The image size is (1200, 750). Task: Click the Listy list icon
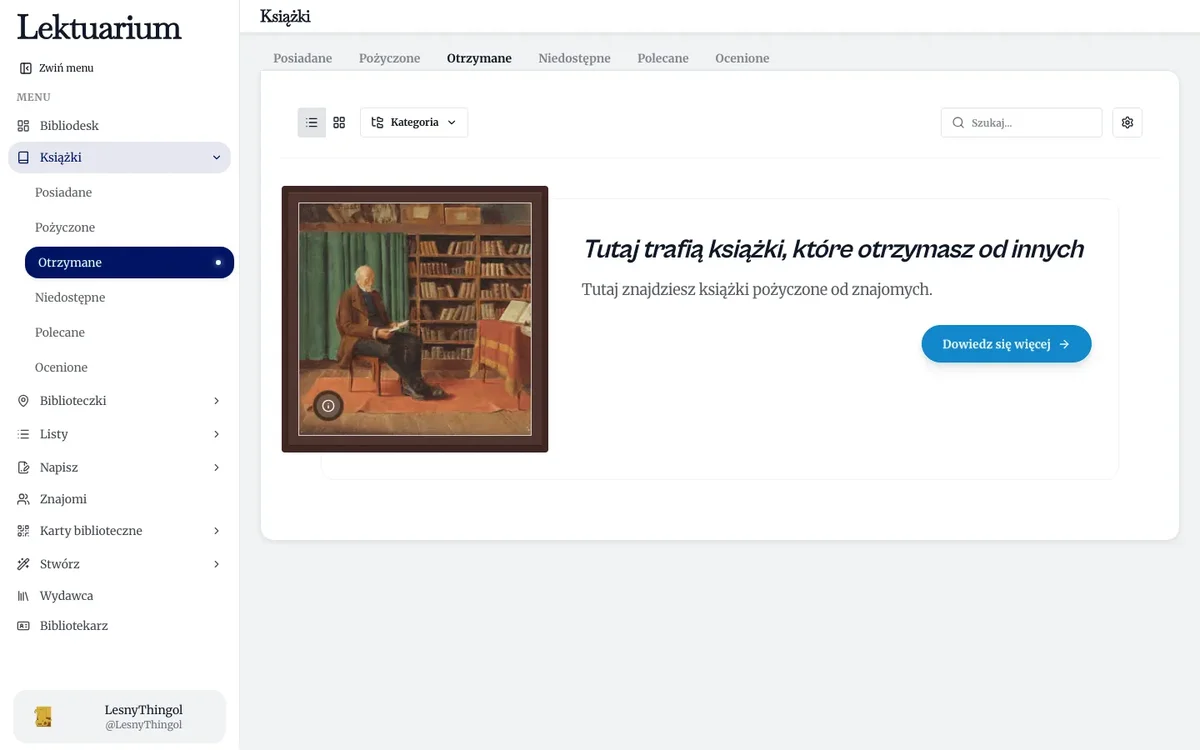coord(24,434)
